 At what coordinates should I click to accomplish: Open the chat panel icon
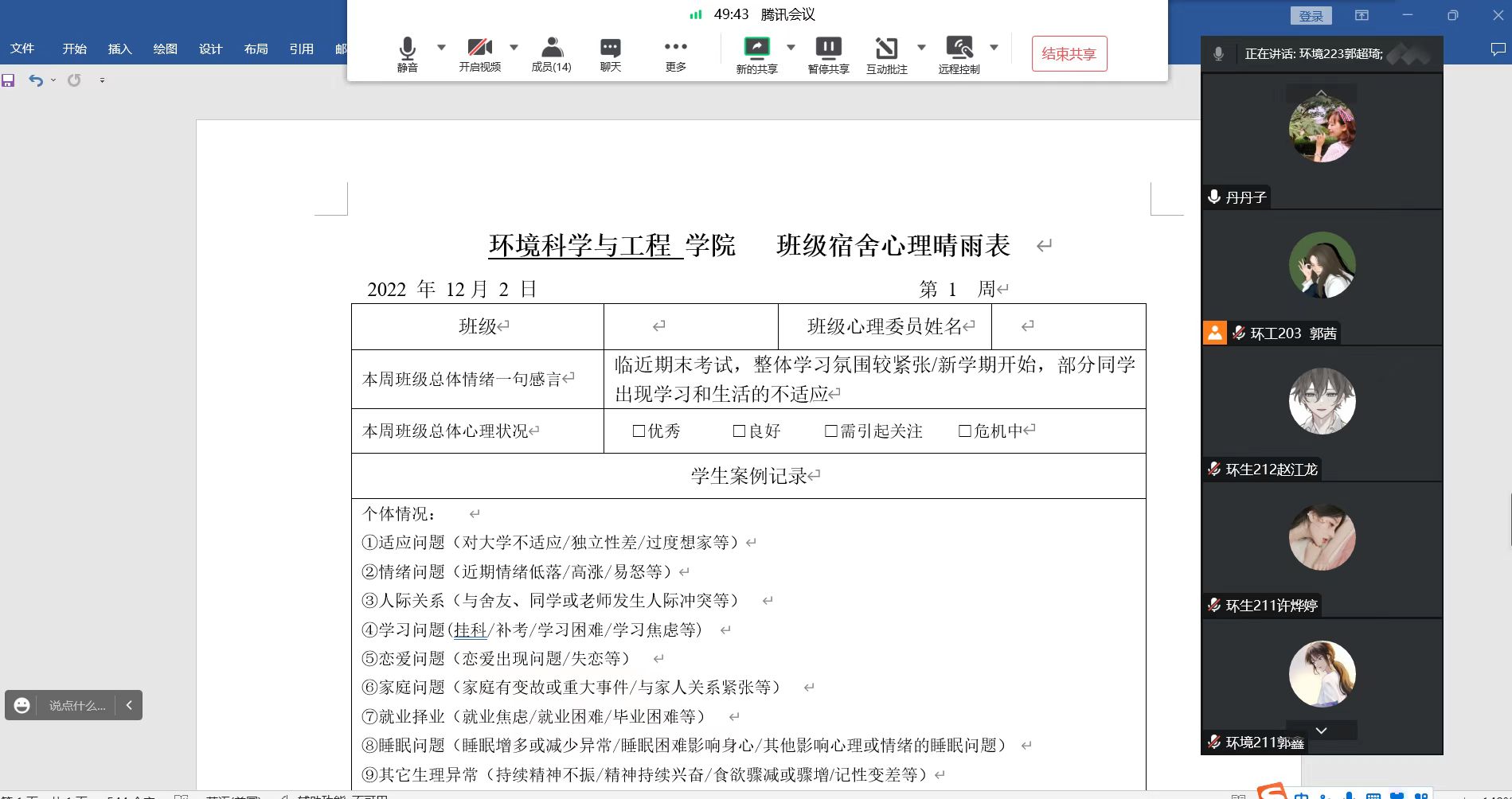(x=610, y=49)
